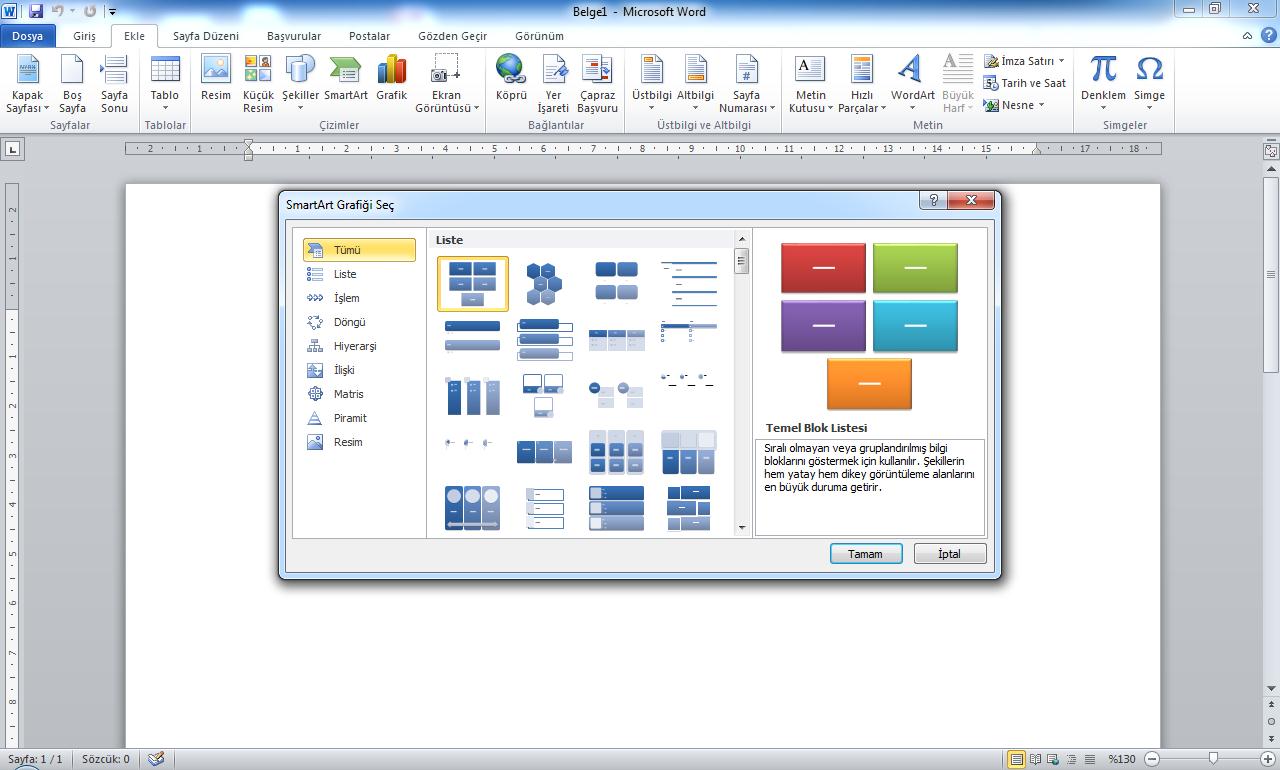The image size is (1280, 770).
Task: Select the İşlem SmartArt category
Action: click(359, 298)
